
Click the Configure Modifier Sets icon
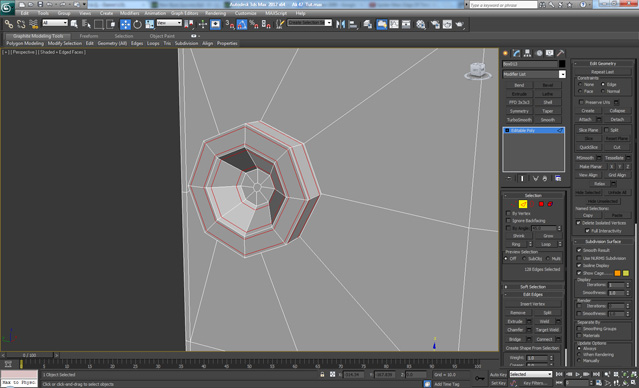coord(558,179)
